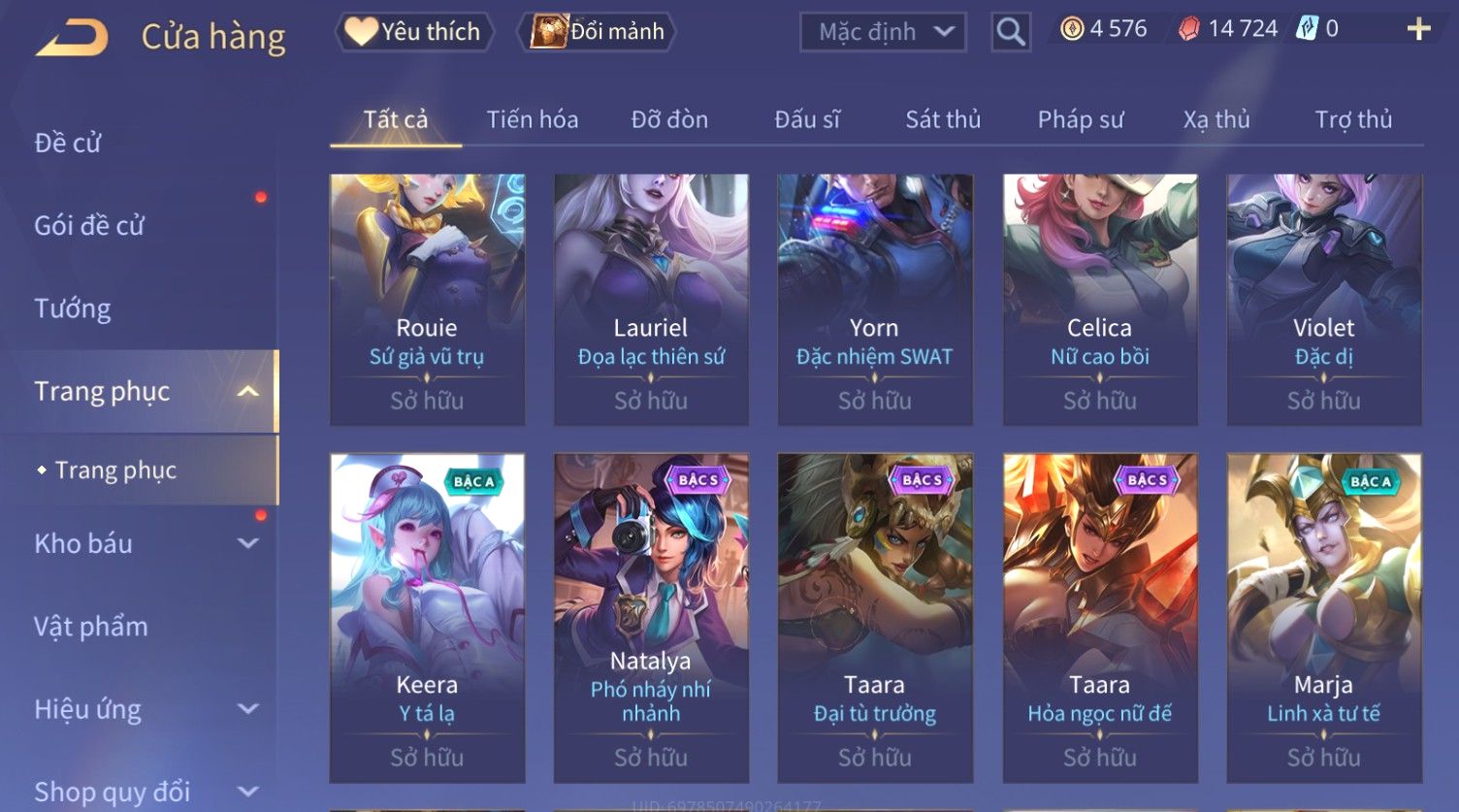Switch to the Pháp sư tab
This screenshot has width=1459, height=812.
pyautogui.click(x=1081, y=119)
